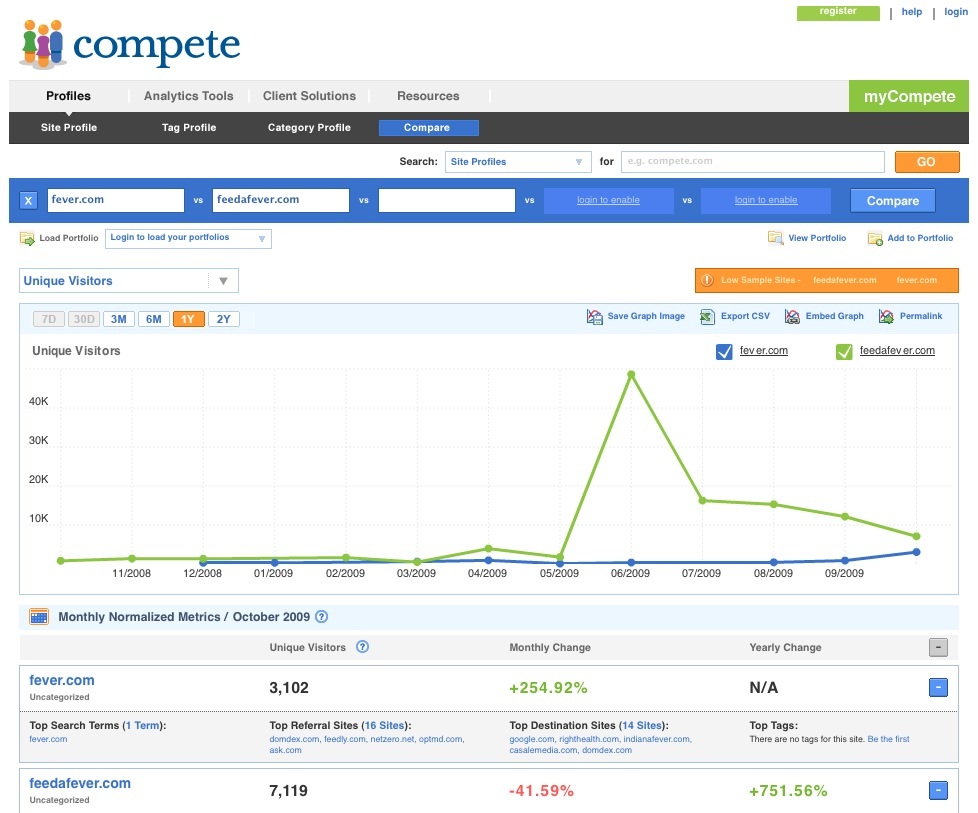Click first login to enable link
Image resolution: width=978 pixels, height=813 pixels.
pyautogui.click(x=608, y=200)
